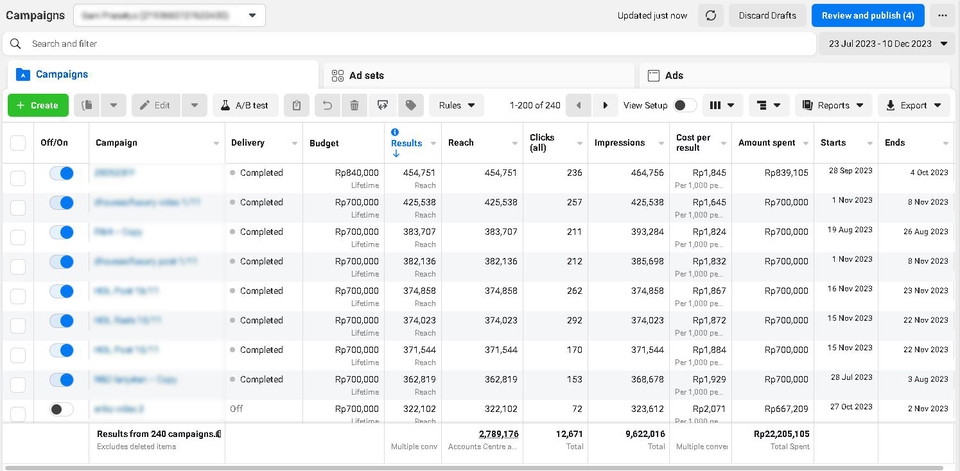Click the duplicate campaign icon
This screenshot has height=471, width=960.
[x=88, y=105]
